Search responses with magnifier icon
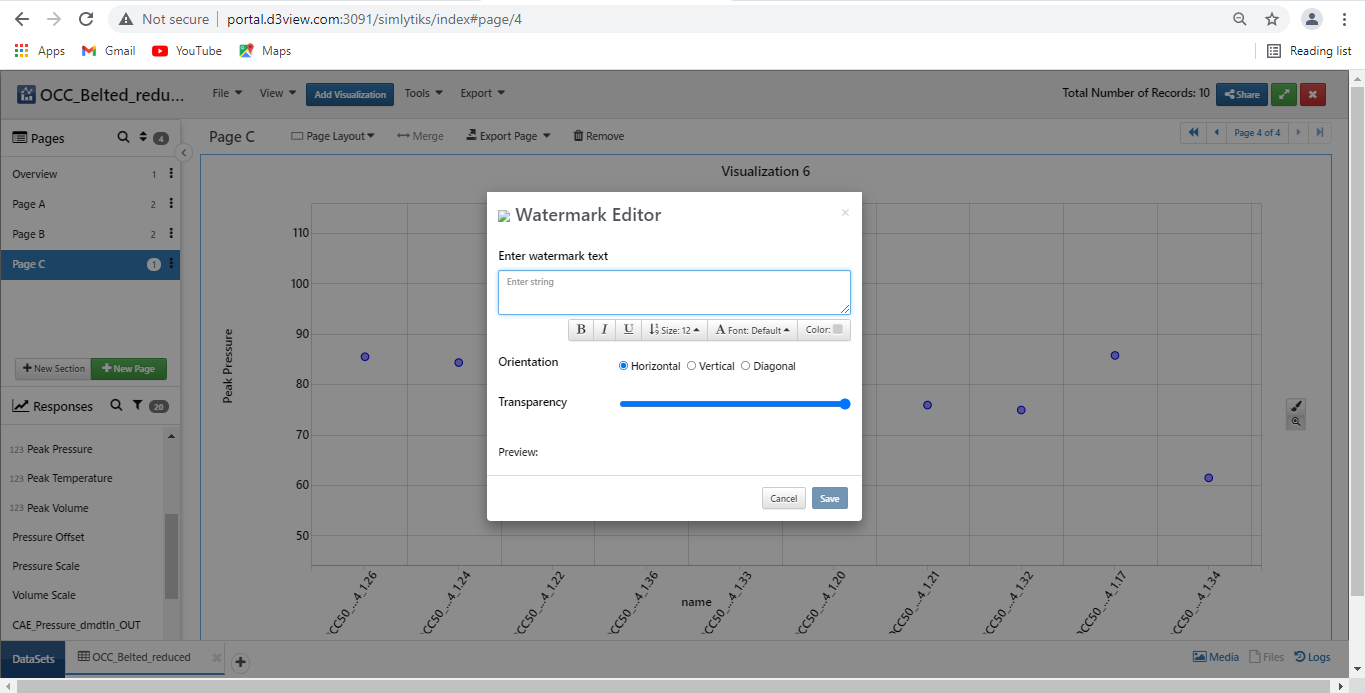This screenshot has height=693, width=1365. tap(116, 405)
